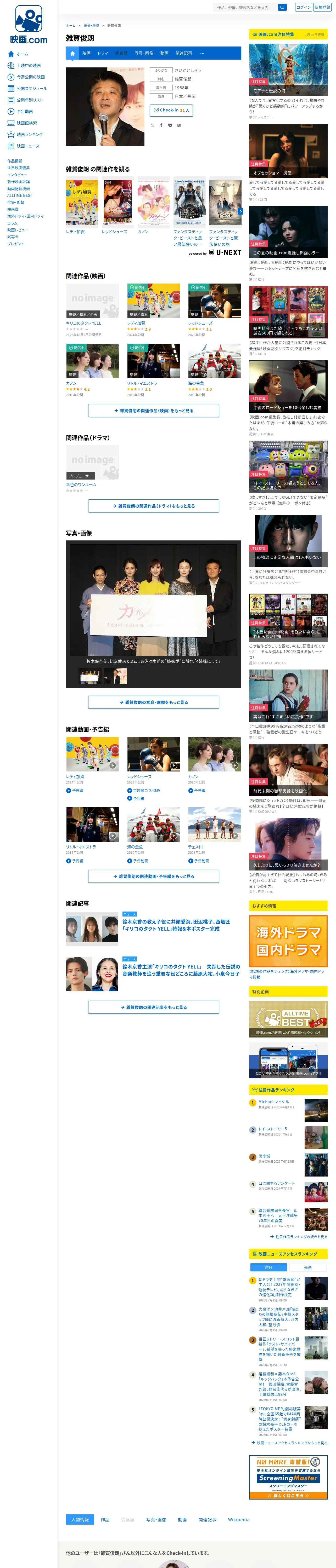This screenshot has height=1568, width=336.
Task: Switch to the 関連記事 tab in top bar
Action: point(183,54)
